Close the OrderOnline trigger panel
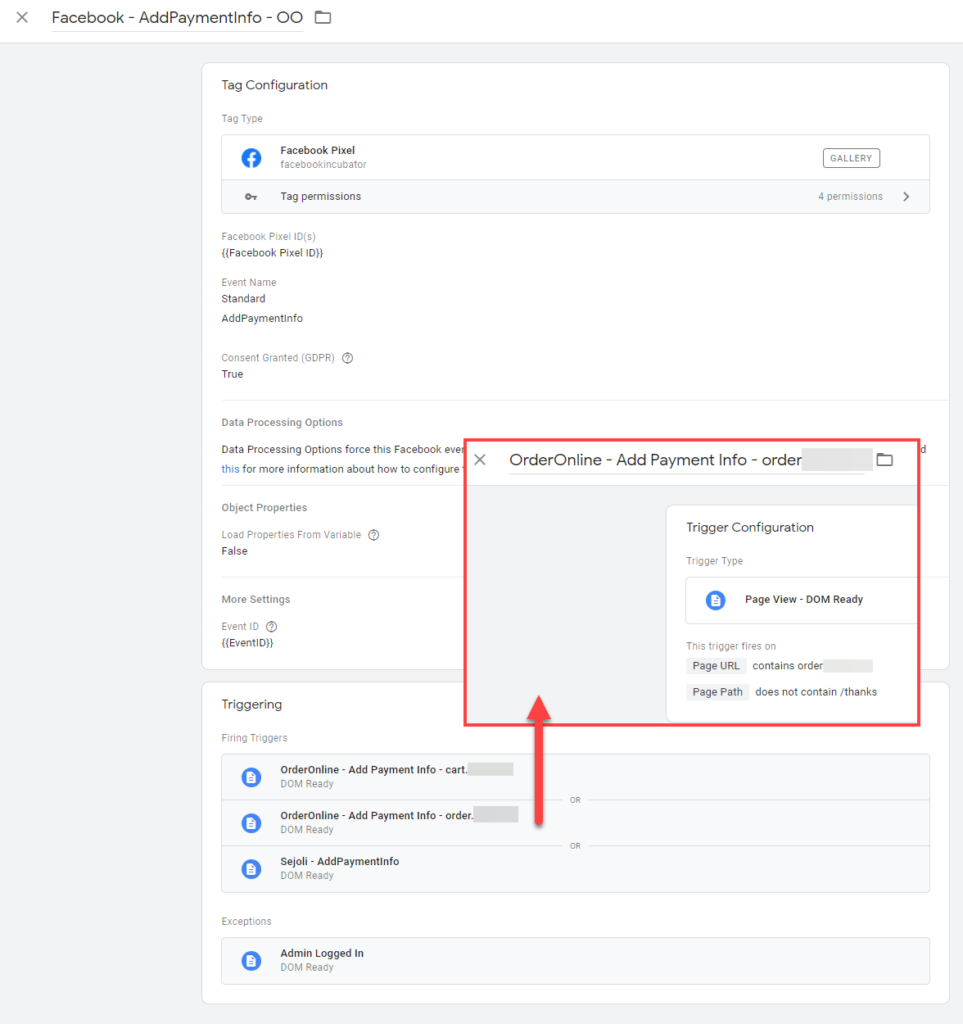 [480, 460]
